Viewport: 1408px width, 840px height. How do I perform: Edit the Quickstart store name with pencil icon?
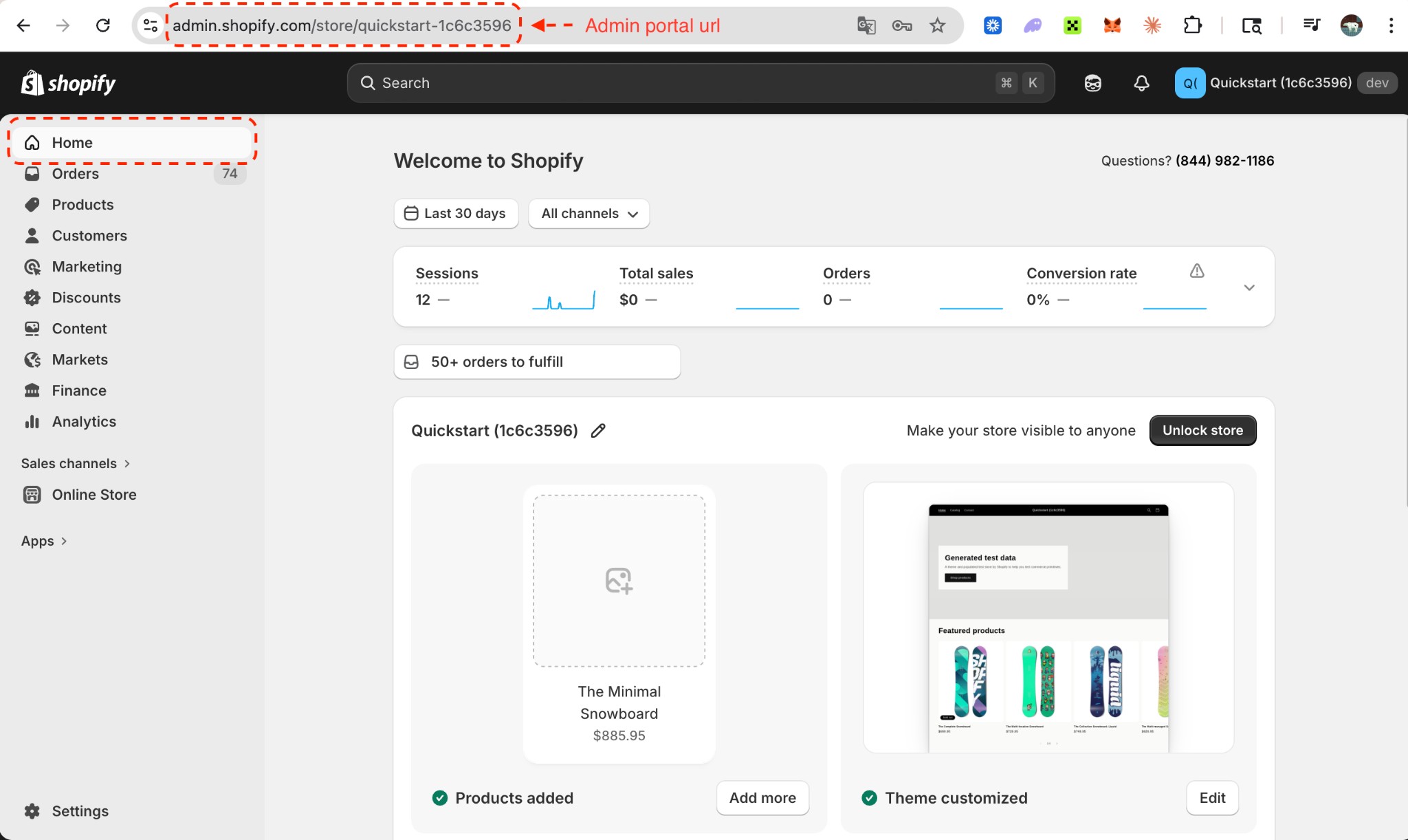pos(597,430)
